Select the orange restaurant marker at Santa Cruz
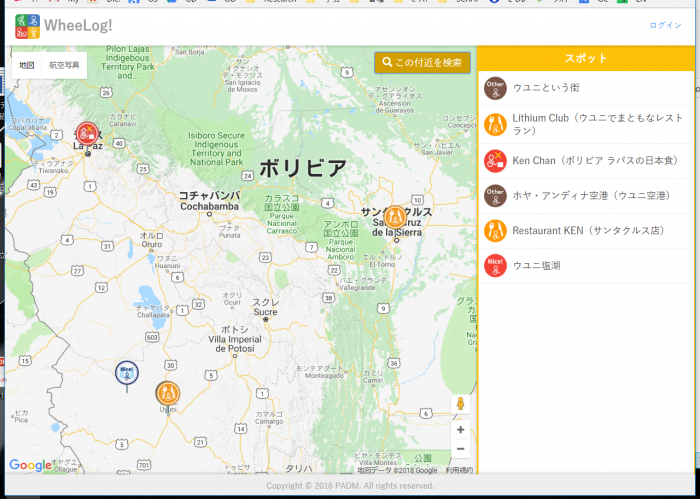 click(395, 217)
